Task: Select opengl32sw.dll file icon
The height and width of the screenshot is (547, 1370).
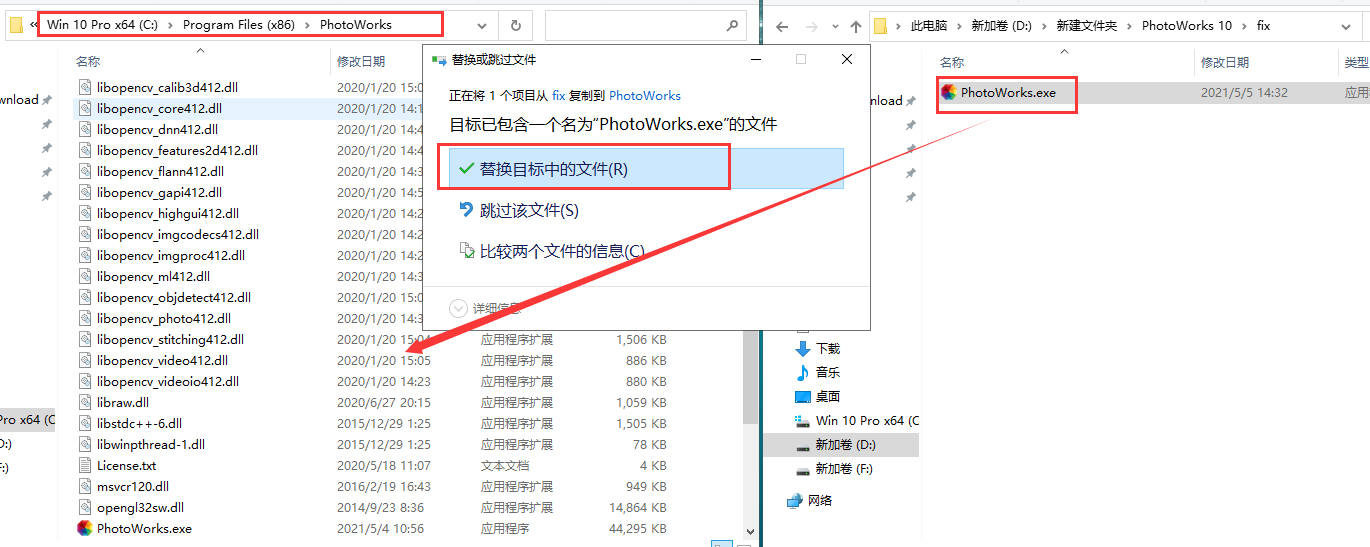Action: tap(85, 507)
